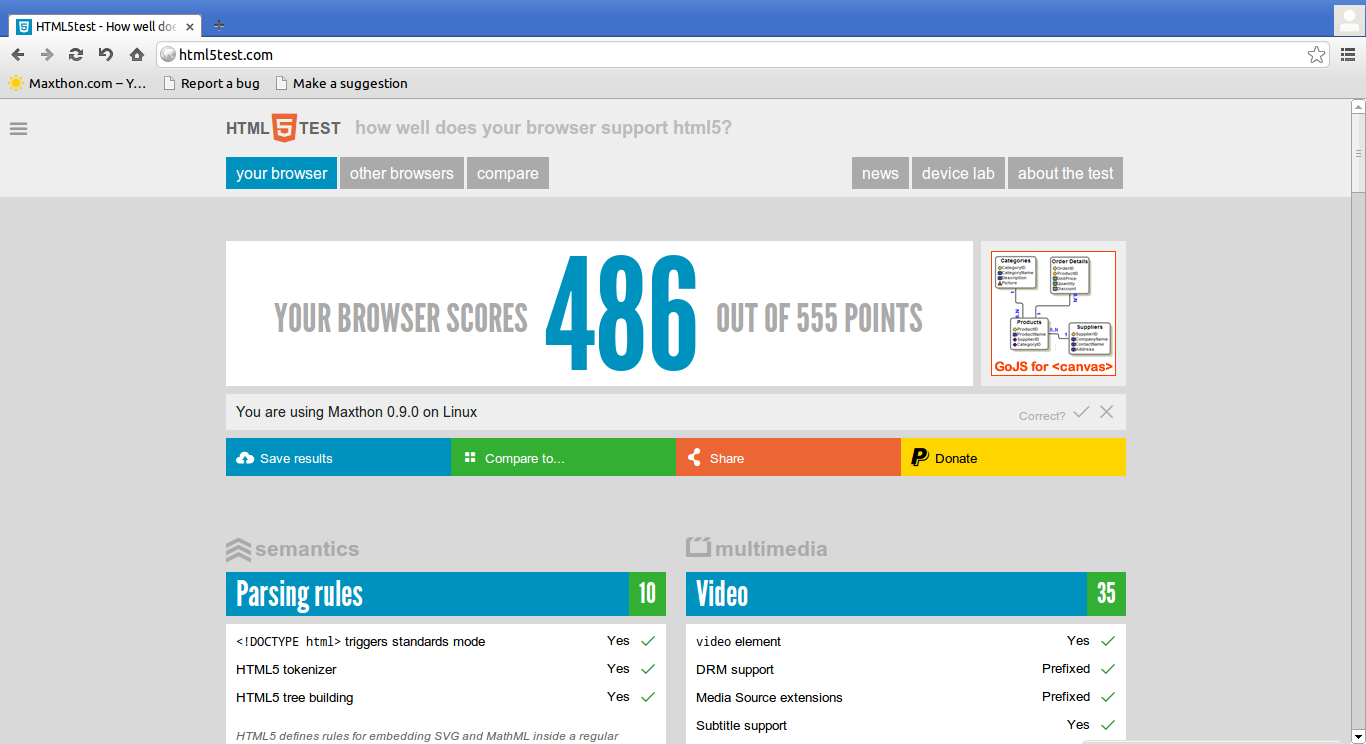Select the your browser tab

pyautogui.click(x=281, y=172)
